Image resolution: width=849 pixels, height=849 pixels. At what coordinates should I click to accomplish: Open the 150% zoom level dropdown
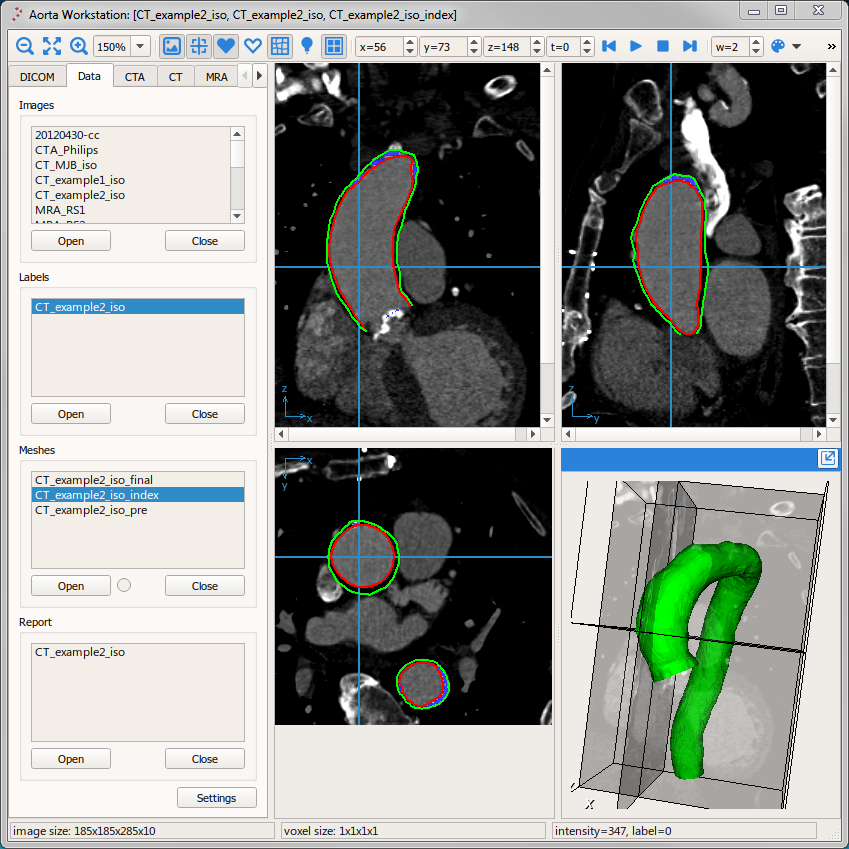[x=139, y=46]
